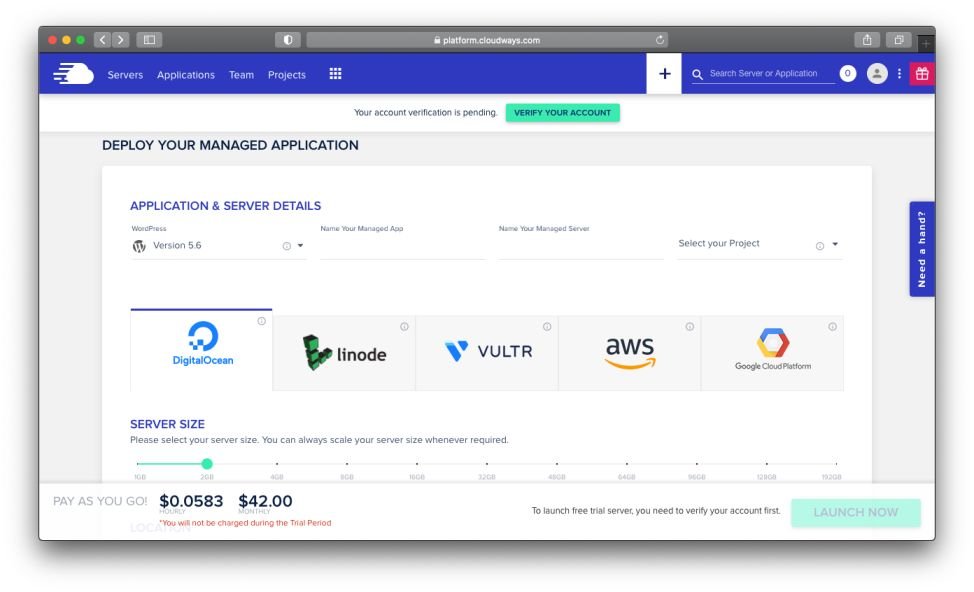Open the apps grid icon in navbar
The image size is (974, 592).
coord(335,74)
